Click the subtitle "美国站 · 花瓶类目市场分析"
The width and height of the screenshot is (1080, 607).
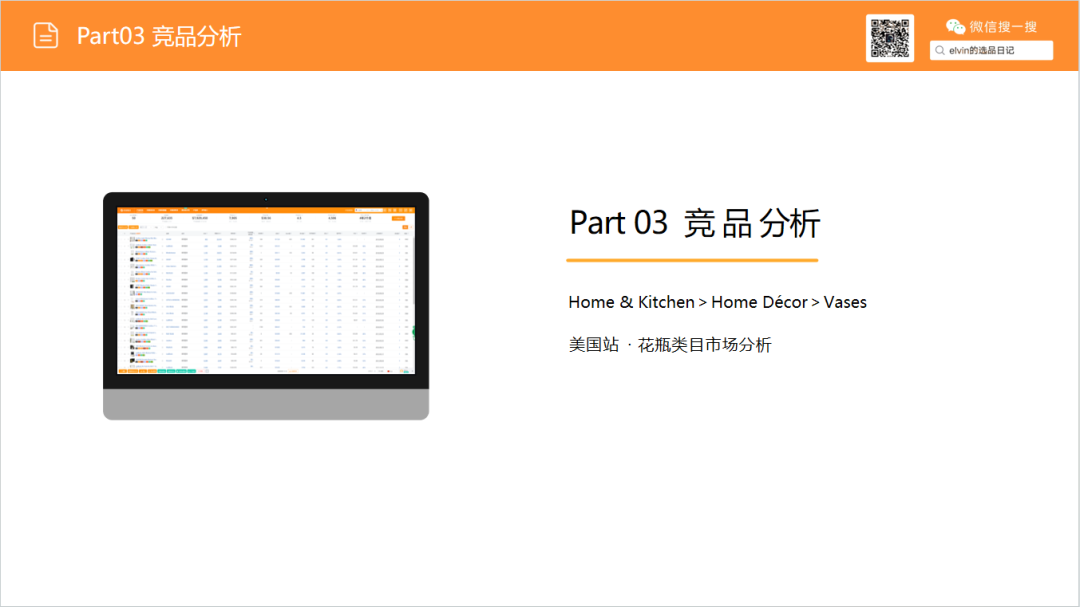(670, 345)
